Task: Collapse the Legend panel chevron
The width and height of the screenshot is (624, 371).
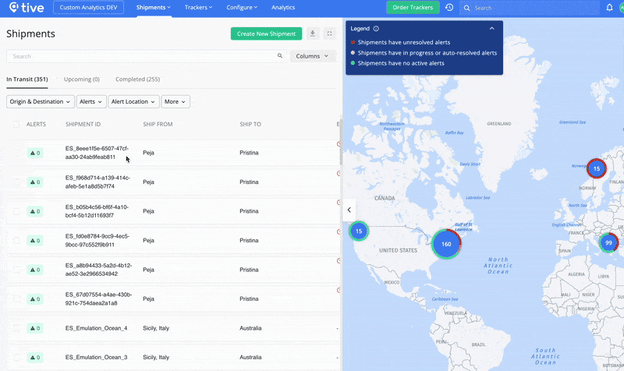Action: pos(492,29)
